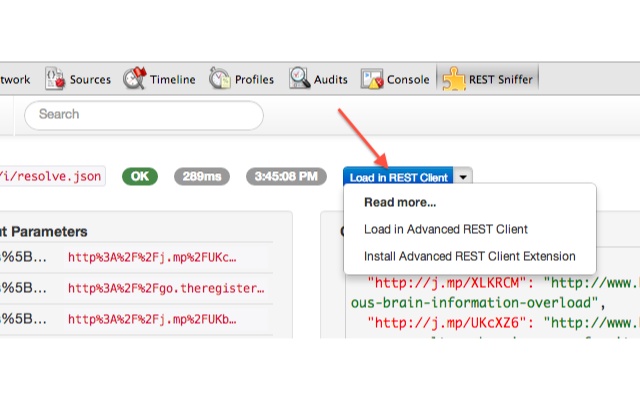Choose Read more... from the menu
Screen dimensions: 640x400
[400, 202]
